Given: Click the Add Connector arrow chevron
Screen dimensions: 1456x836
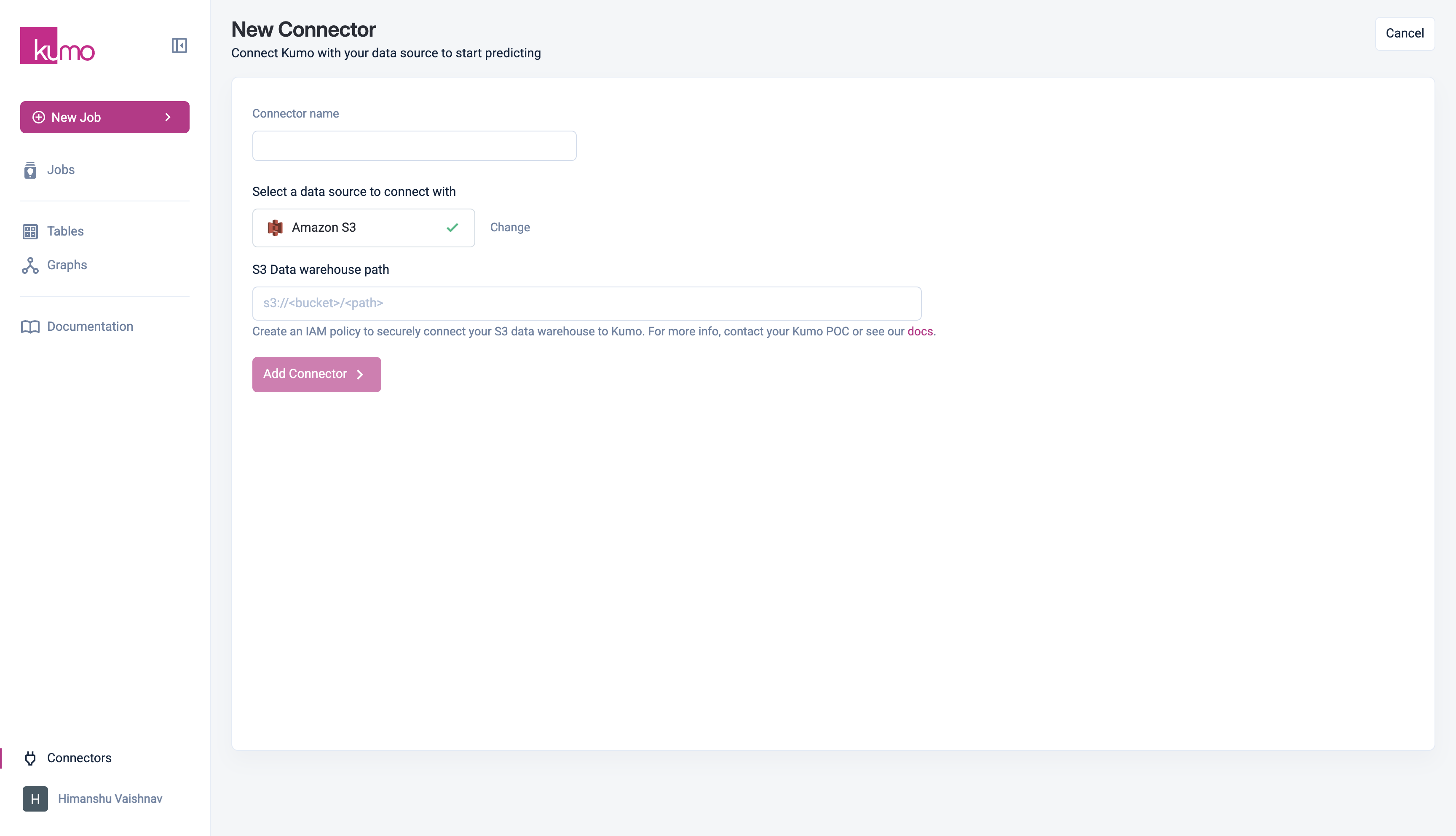Looking at the screenshot, I should tap(360, 374).
